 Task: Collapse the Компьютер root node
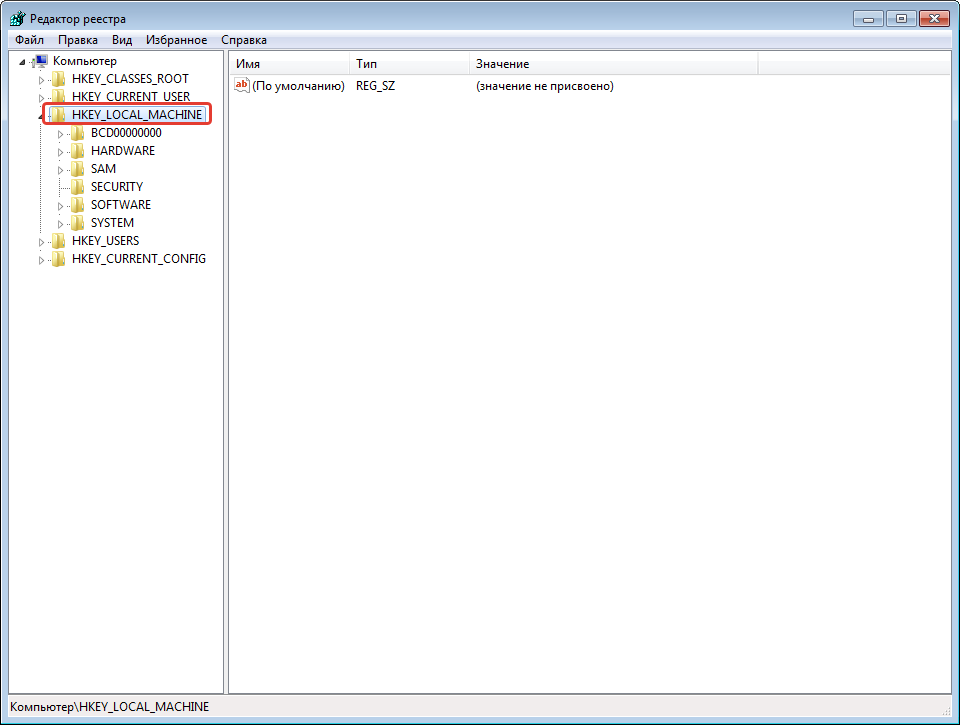coord(23,62)
